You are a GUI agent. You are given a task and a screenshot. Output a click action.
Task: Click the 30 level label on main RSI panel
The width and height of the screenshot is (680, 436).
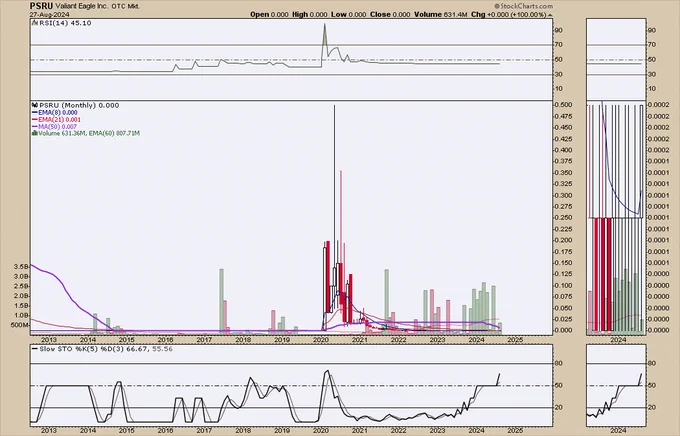[559, 74]
